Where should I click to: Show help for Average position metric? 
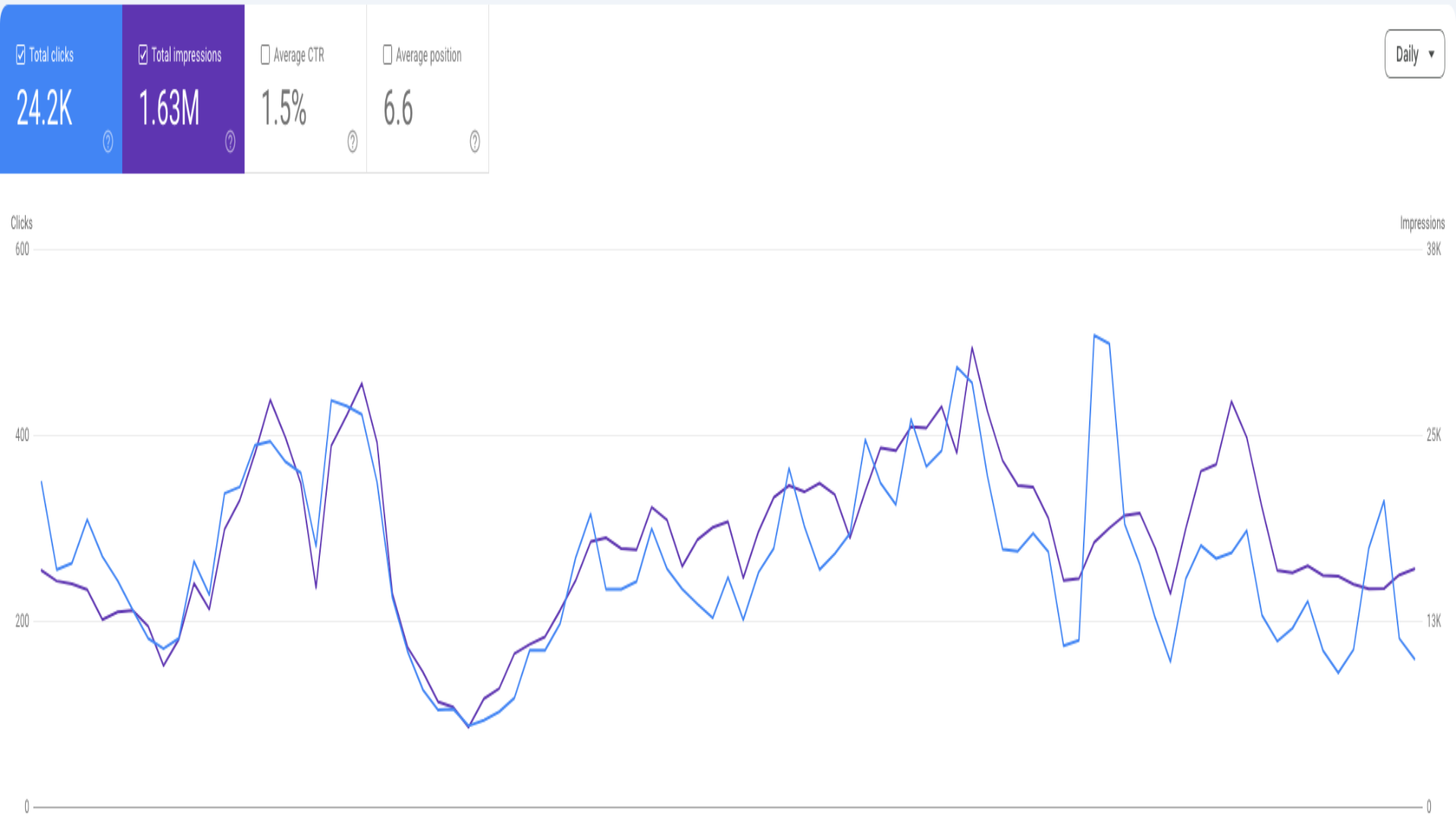pos(475,141)
